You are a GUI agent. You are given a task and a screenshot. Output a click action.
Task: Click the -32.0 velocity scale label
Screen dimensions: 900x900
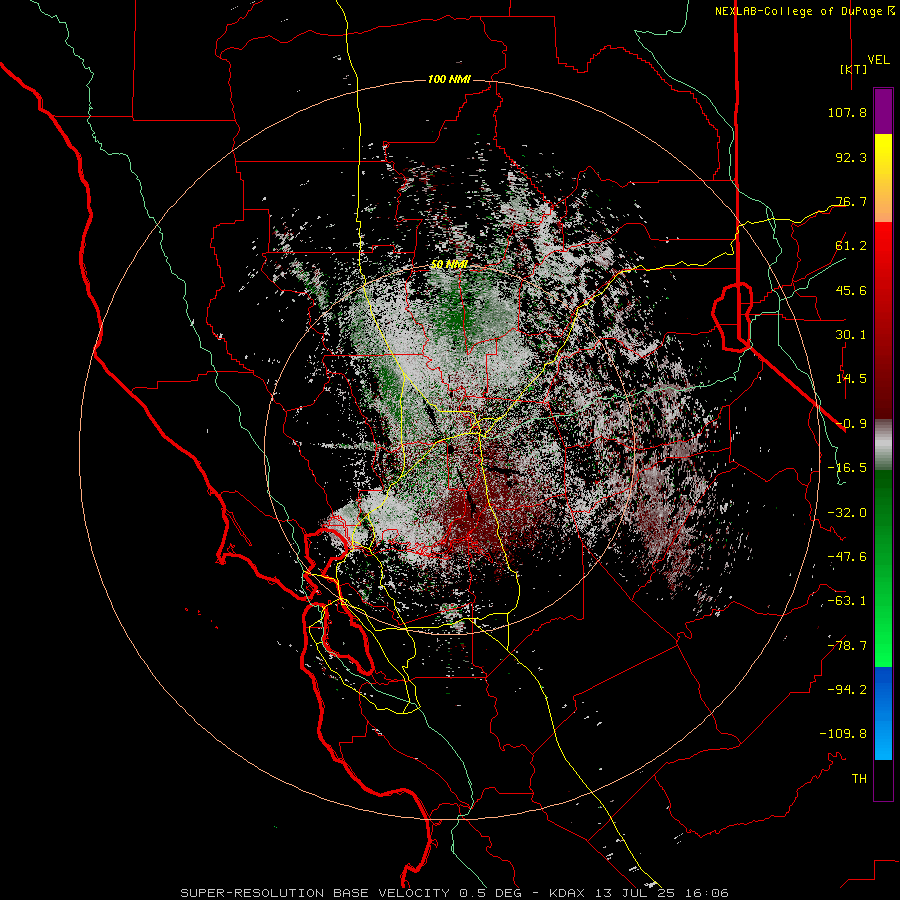click(x=847, y=513)
